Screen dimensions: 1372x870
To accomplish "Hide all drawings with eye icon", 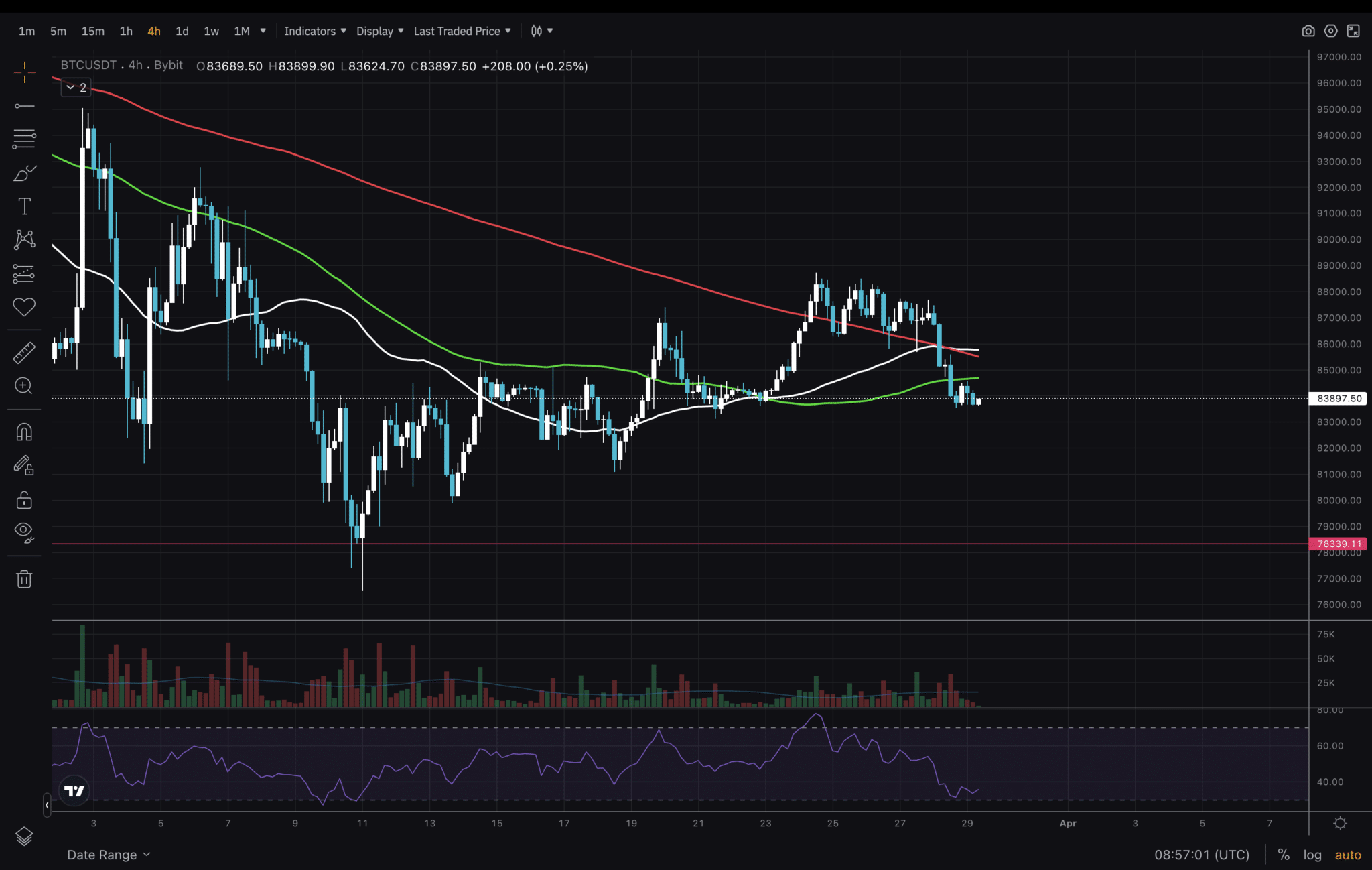I will [24, 533].
